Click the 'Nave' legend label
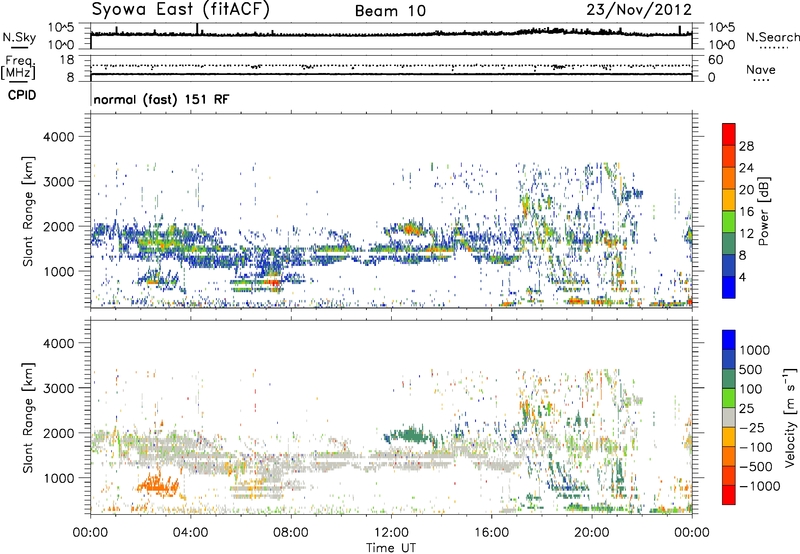The height and width of the screenshot is (554, 800). 760,70
